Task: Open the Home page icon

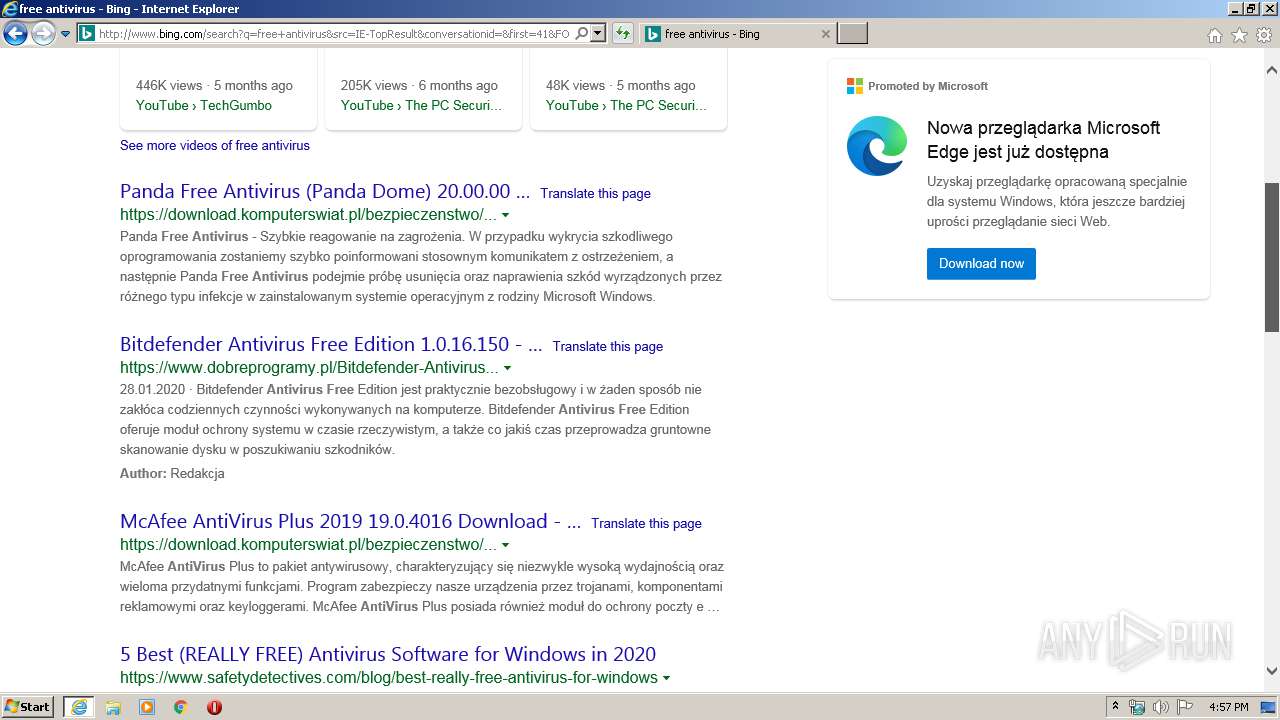Action: (1214, 35)
